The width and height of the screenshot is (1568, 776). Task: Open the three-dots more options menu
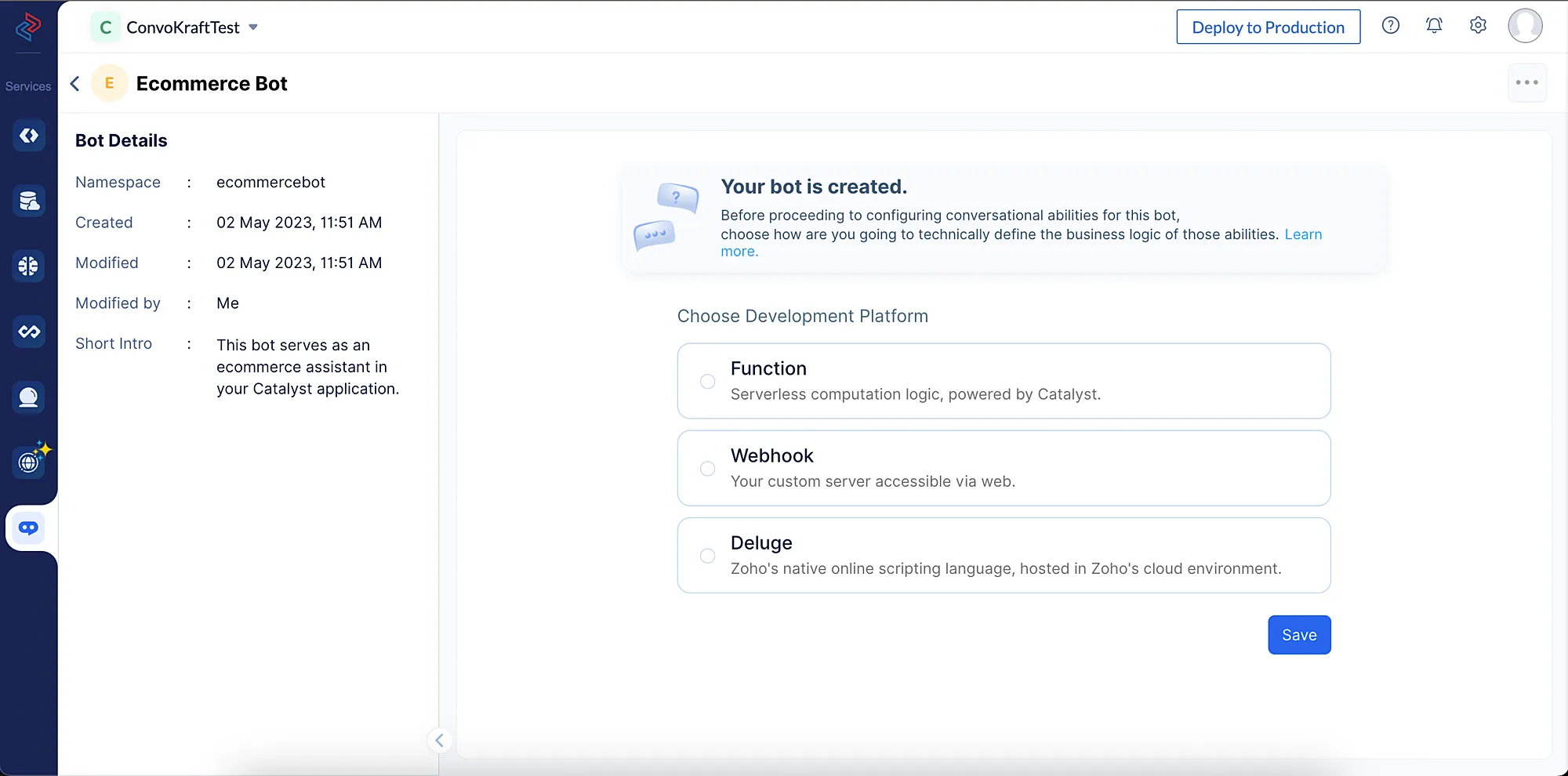(1526, 82)
